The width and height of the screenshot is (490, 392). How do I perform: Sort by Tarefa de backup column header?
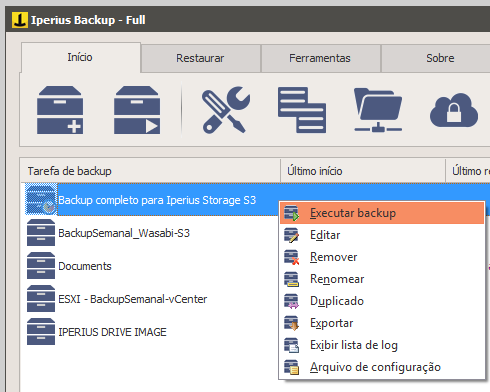pos(150,171)
